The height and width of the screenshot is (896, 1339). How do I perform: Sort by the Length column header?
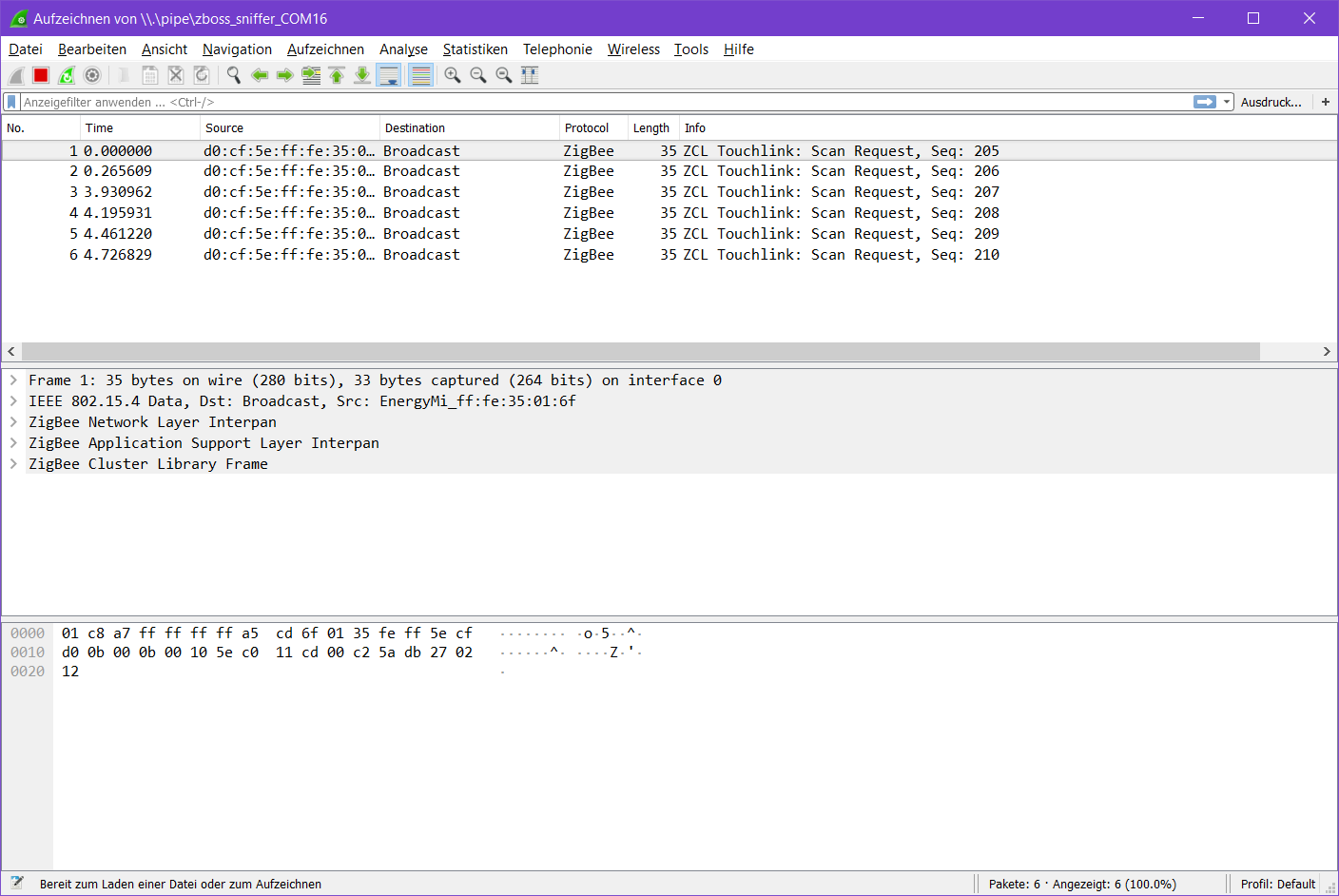(653, 128)
